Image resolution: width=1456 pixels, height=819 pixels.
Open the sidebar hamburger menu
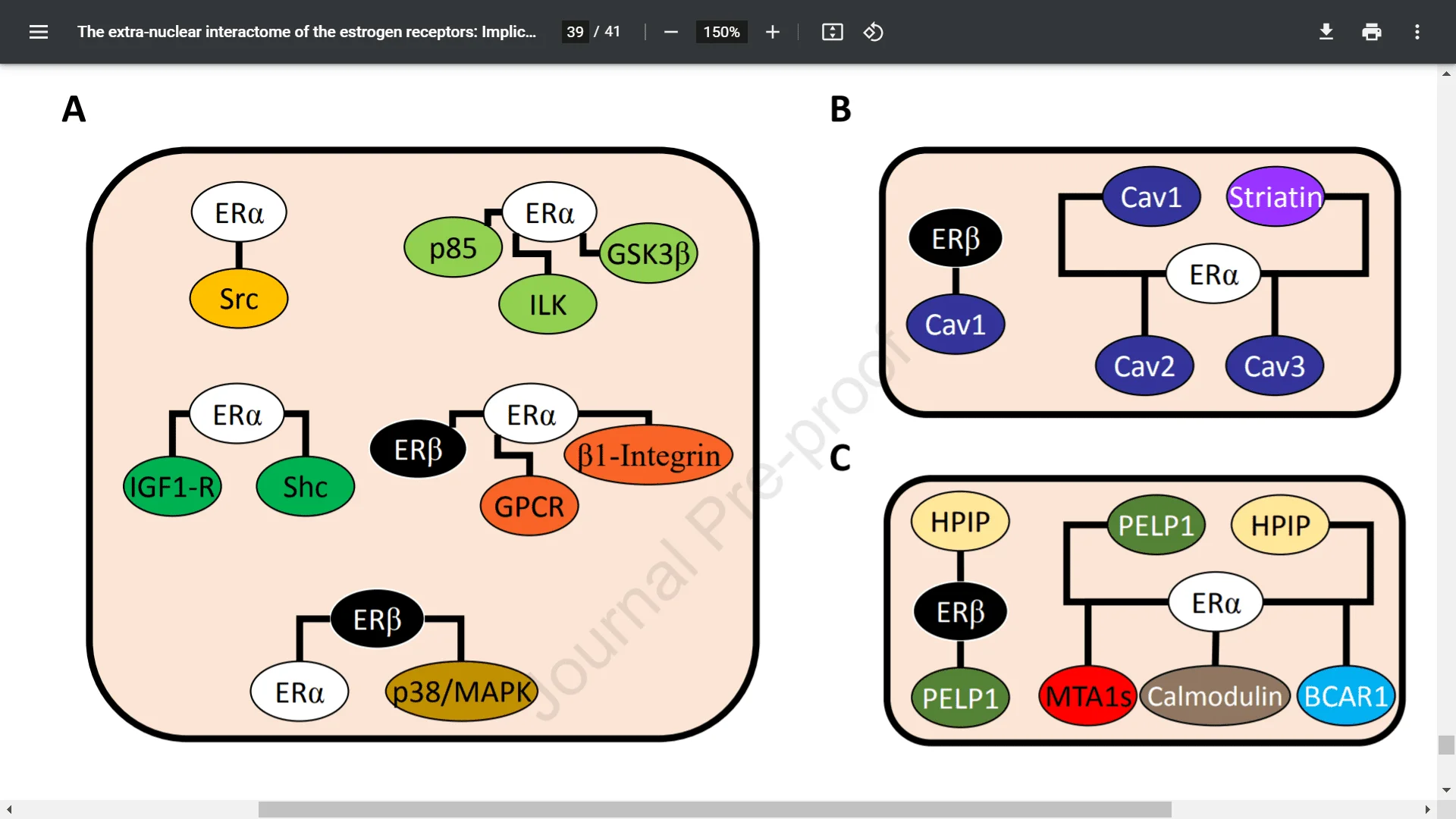tap(39, 32)
